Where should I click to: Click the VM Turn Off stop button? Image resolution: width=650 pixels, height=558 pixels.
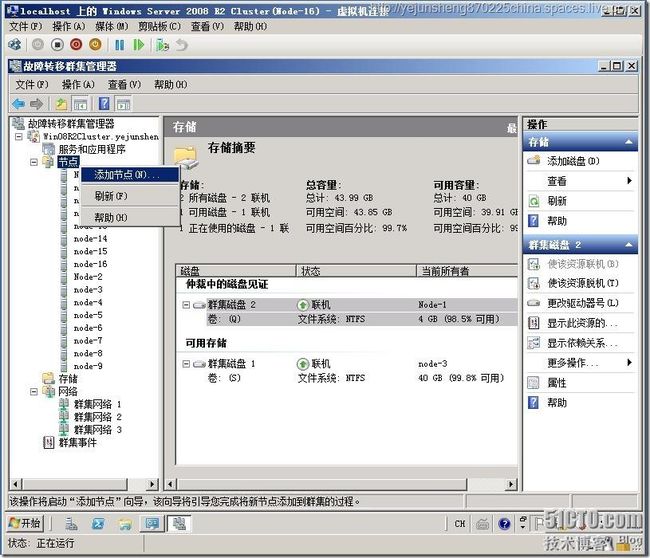coord(57,45)
